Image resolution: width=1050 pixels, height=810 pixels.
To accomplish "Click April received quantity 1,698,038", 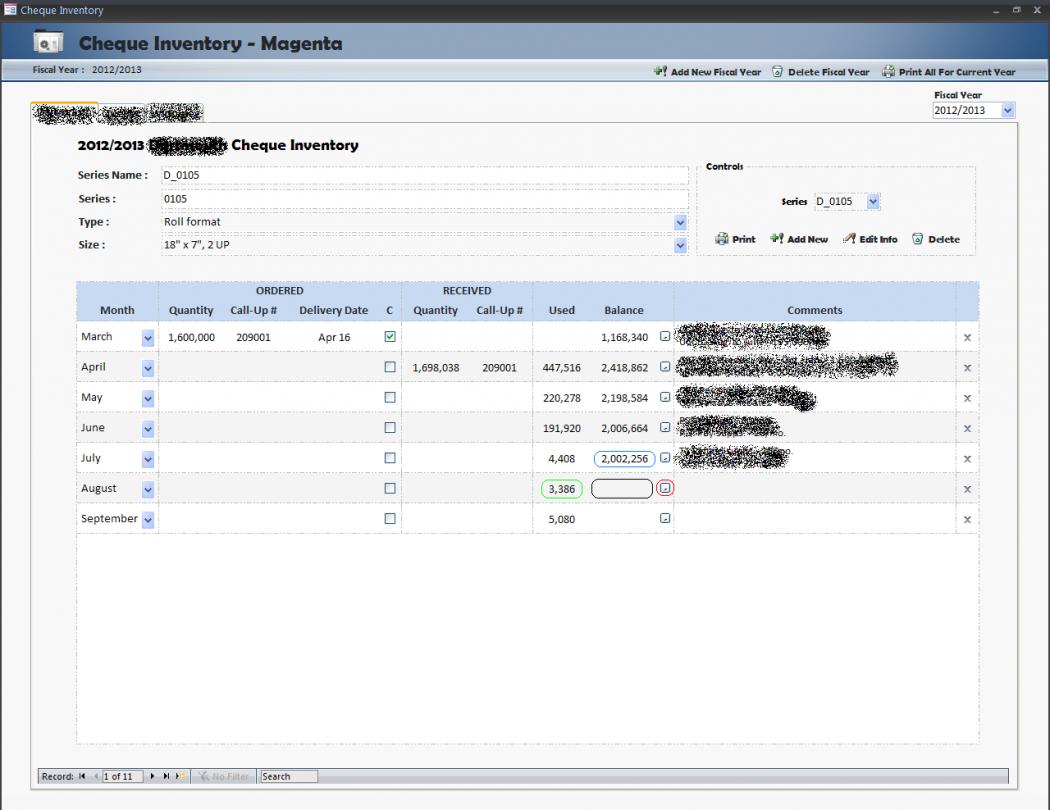I will tap(436, 368).
